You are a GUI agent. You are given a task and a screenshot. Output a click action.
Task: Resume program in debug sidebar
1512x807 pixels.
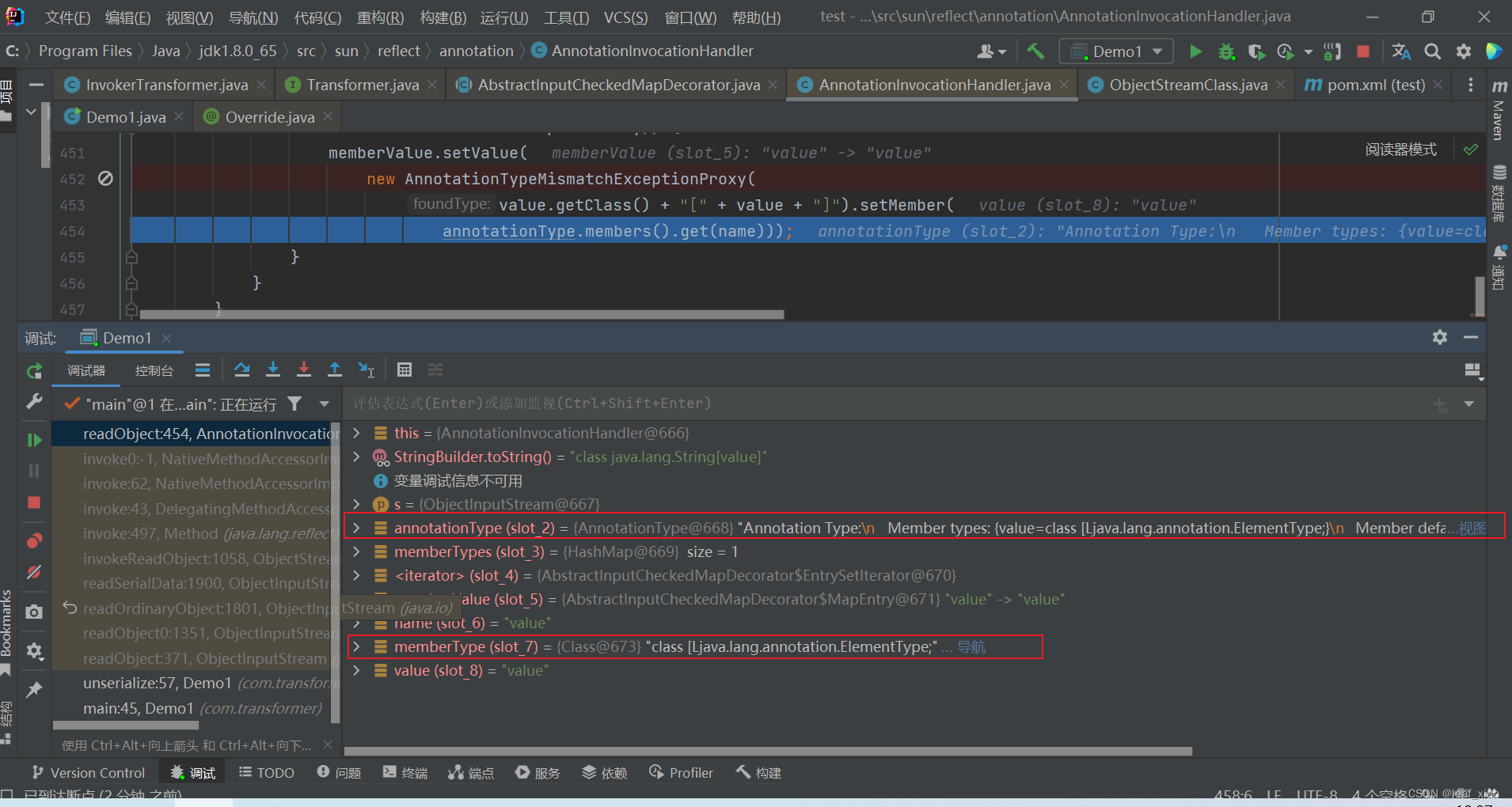[x=34, y=440]
